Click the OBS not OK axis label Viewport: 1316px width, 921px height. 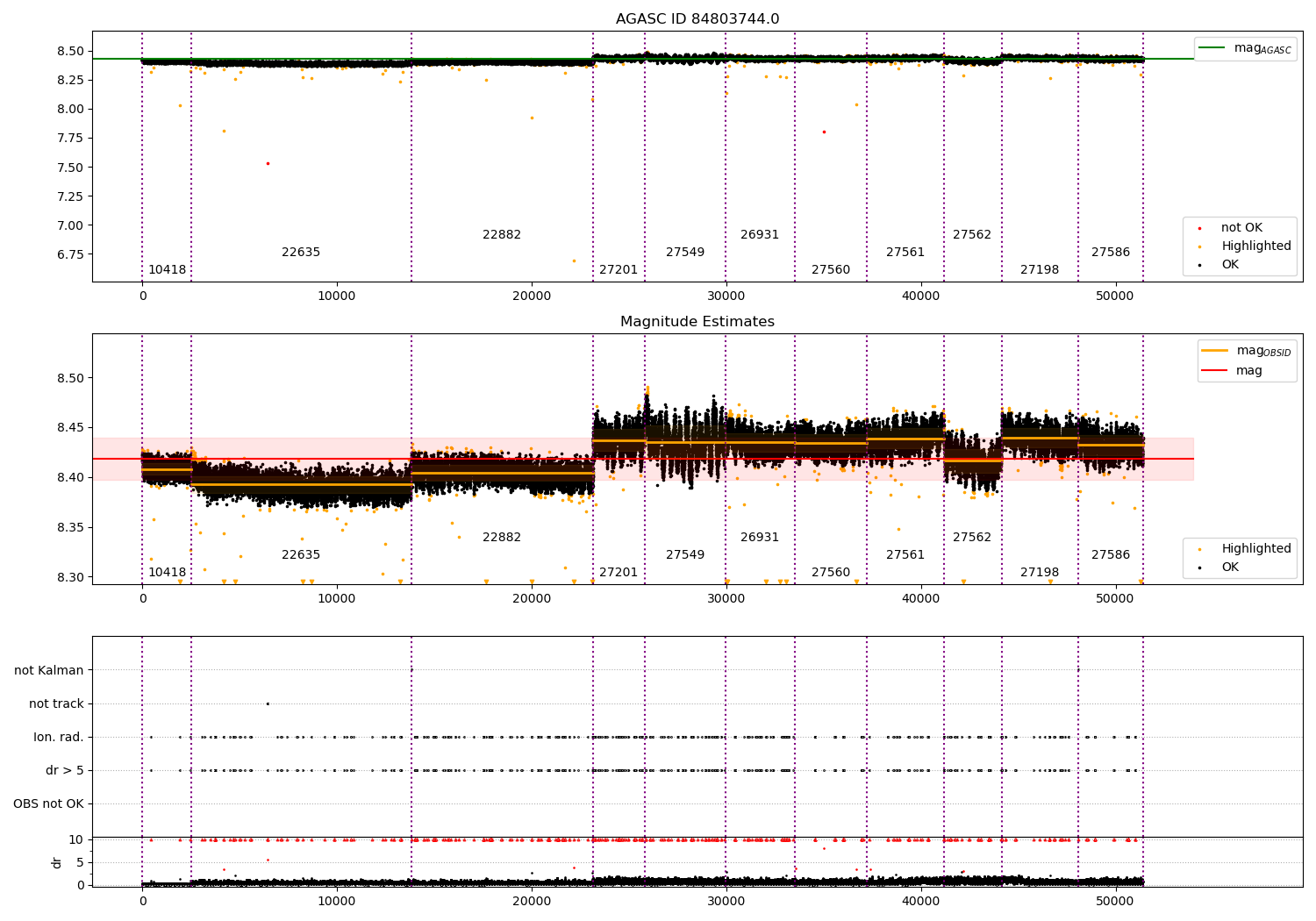[48, 803]
